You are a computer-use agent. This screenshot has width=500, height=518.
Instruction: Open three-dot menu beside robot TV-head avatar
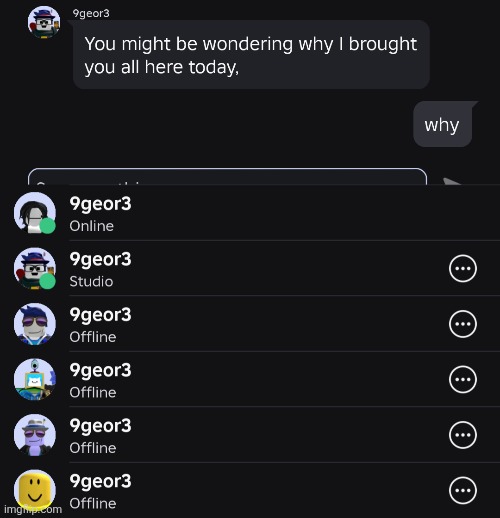click(x=463, y=379)
